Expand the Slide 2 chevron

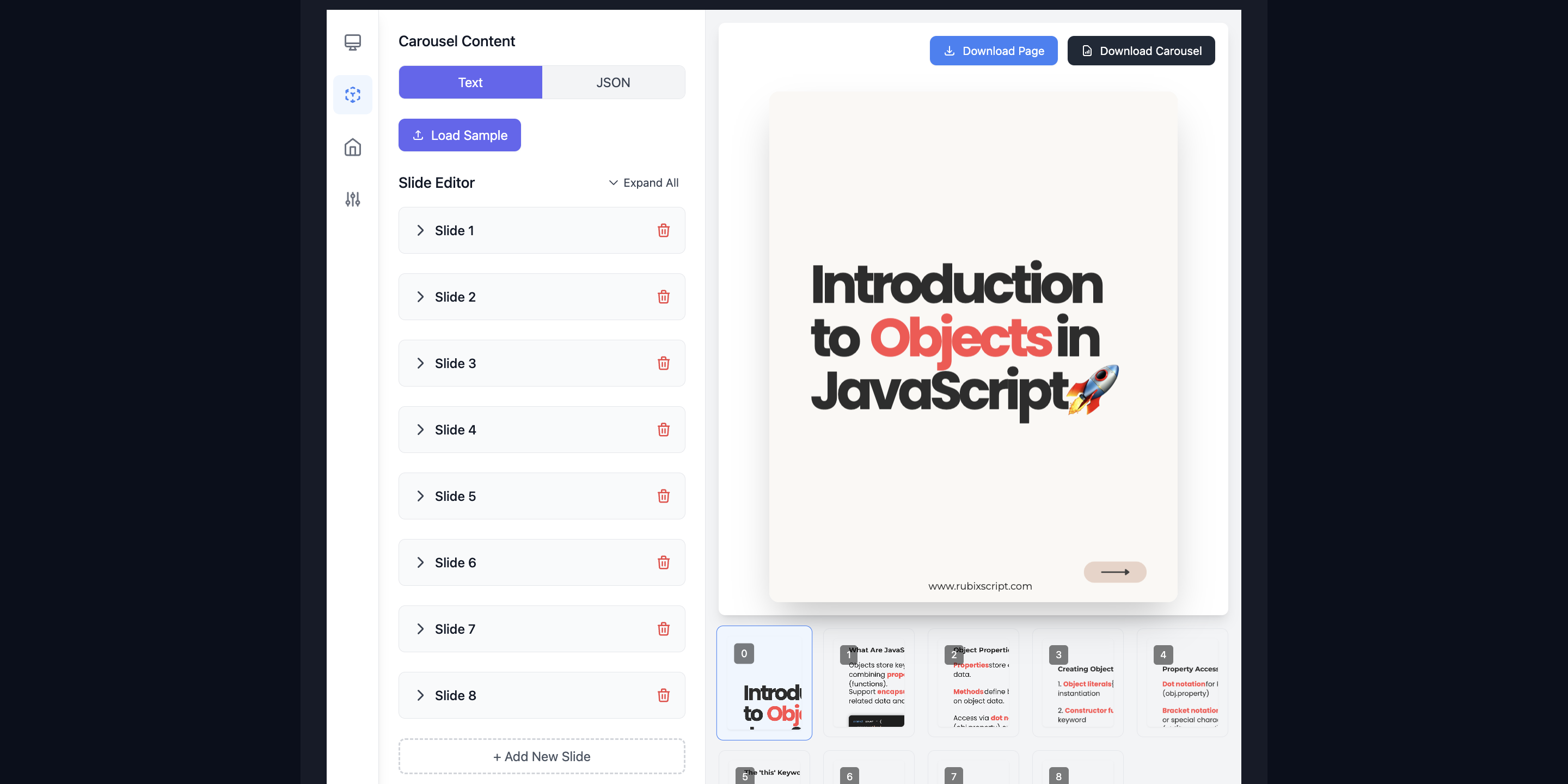point(421,297)
